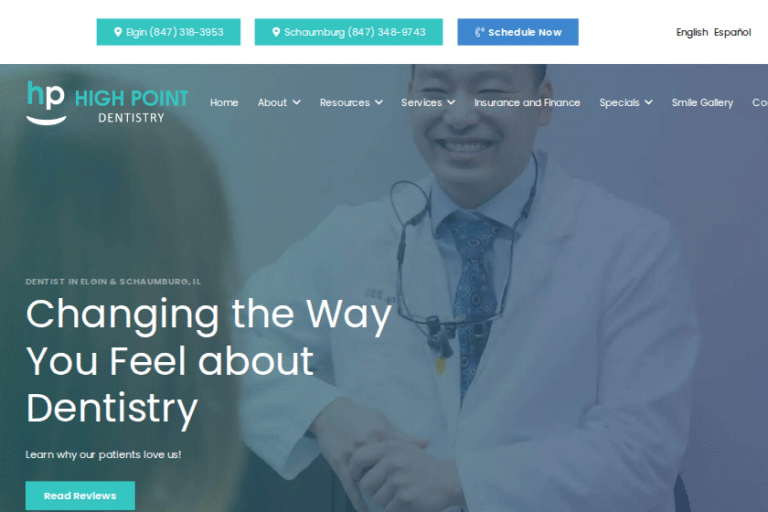Open Insurance and Finance page
The image size is (768, 512).
click(527, 102)
